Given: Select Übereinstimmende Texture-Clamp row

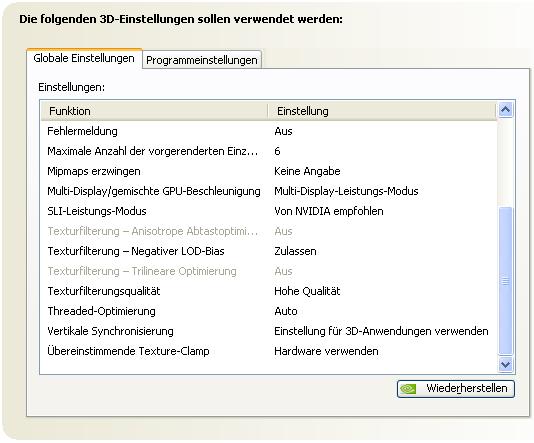Looking at the screenshot, I should click(x=269, y=351).
